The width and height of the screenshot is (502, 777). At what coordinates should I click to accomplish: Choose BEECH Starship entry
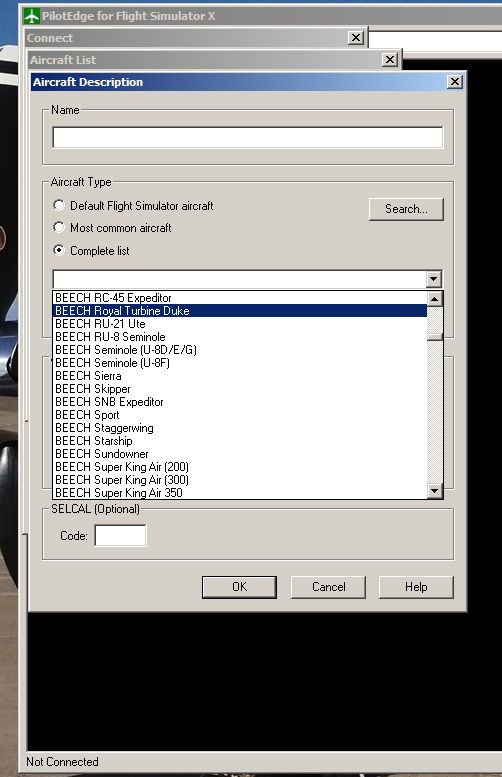tap(240, 441)
